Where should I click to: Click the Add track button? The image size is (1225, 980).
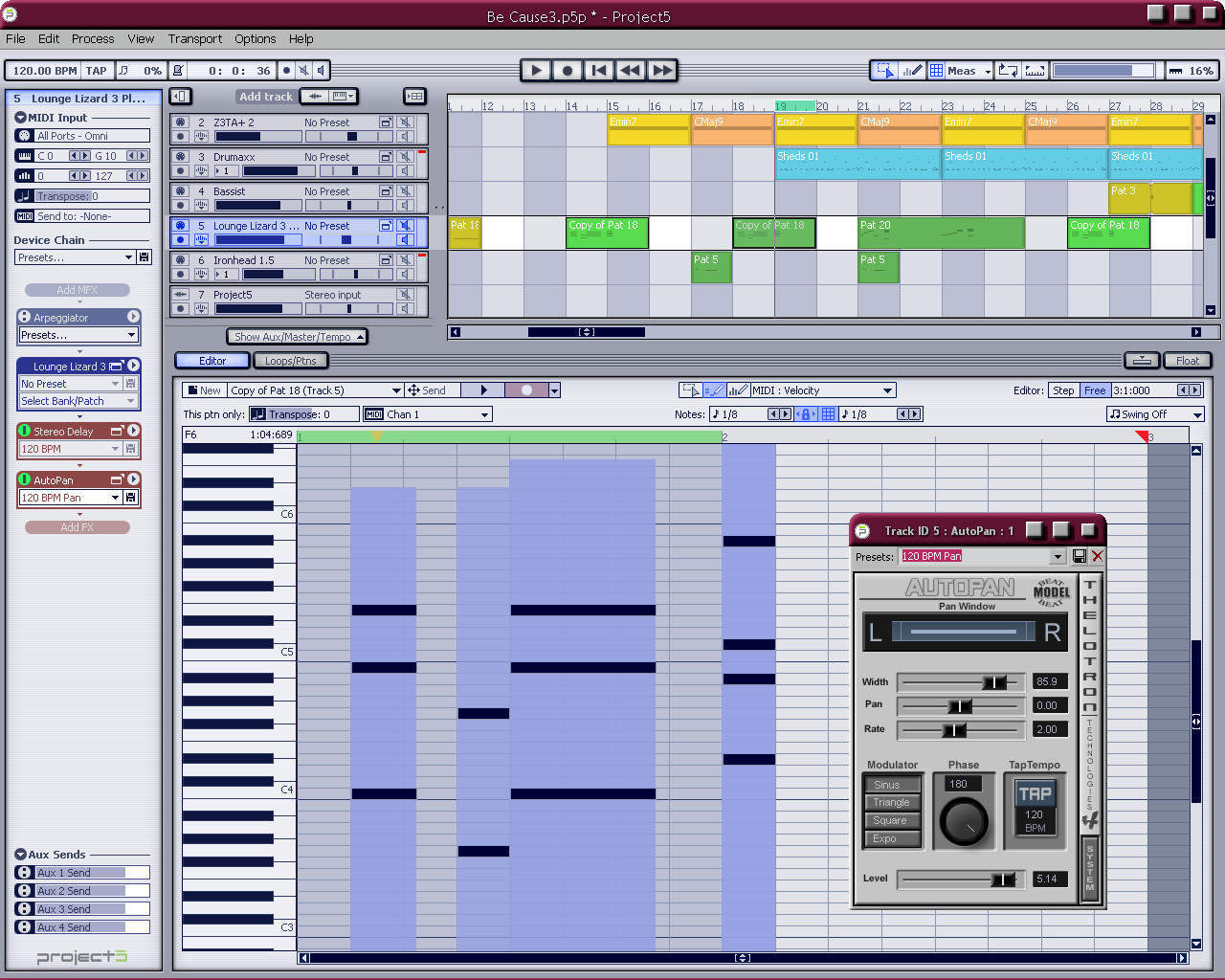coord(265,97)
